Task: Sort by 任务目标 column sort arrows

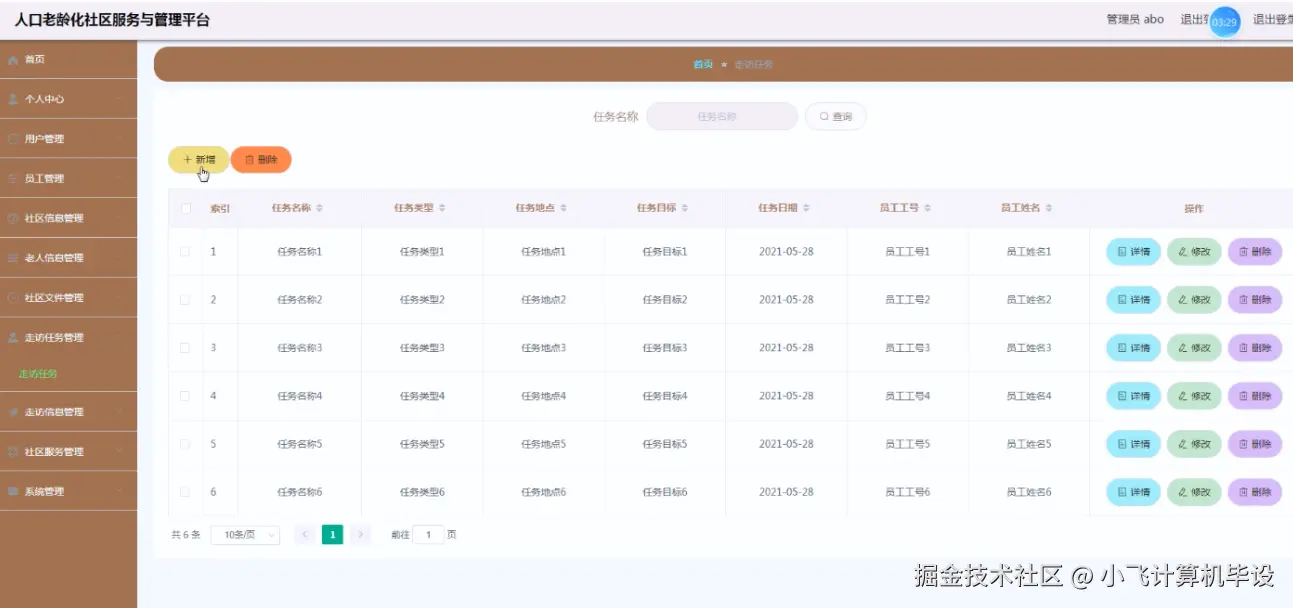Action: 685,208
